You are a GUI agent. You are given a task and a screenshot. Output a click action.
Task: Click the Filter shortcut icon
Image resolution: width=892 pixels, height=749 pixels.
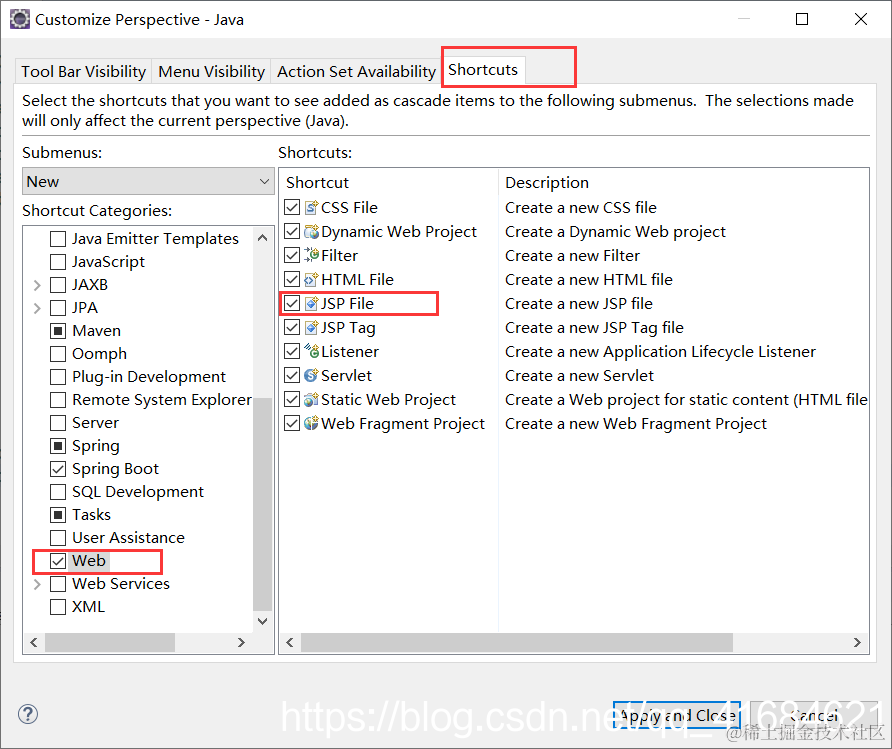click(311, 255)
